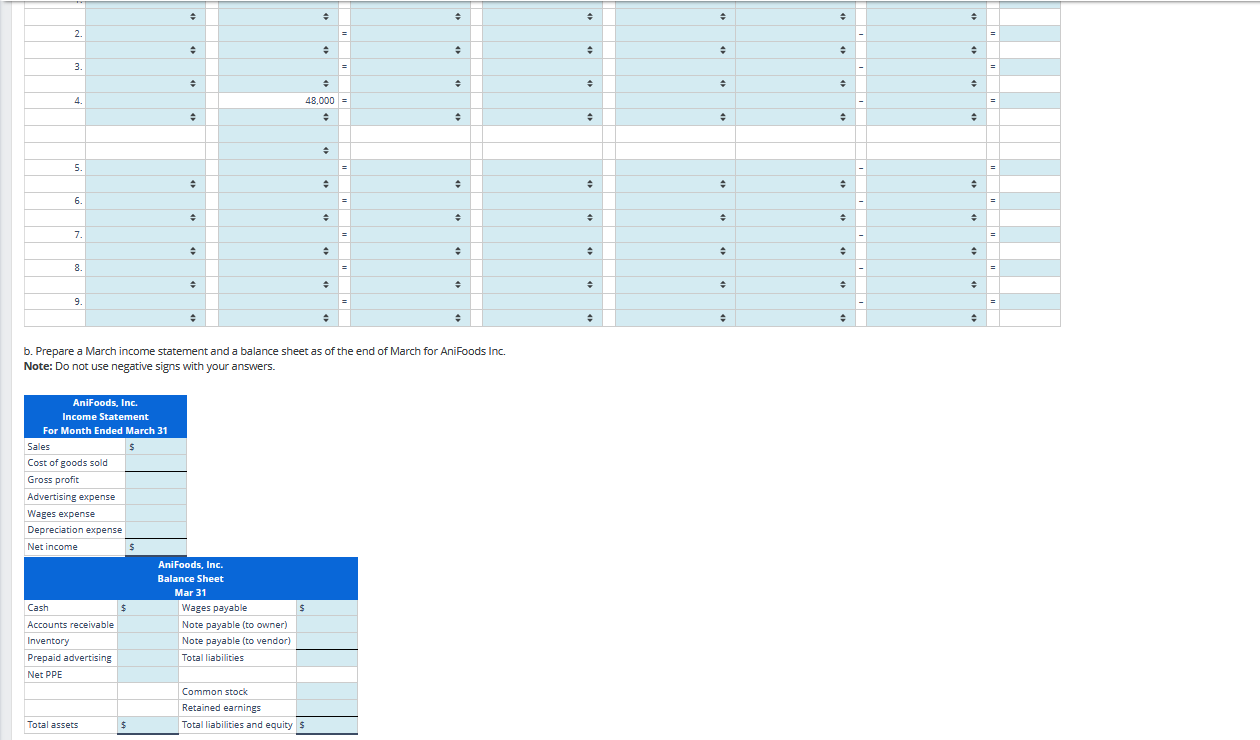Viewport: 1260px width, 740px height.
Task: Open third-column dropdown beneath row 6
Action: [x=411, y=218]
